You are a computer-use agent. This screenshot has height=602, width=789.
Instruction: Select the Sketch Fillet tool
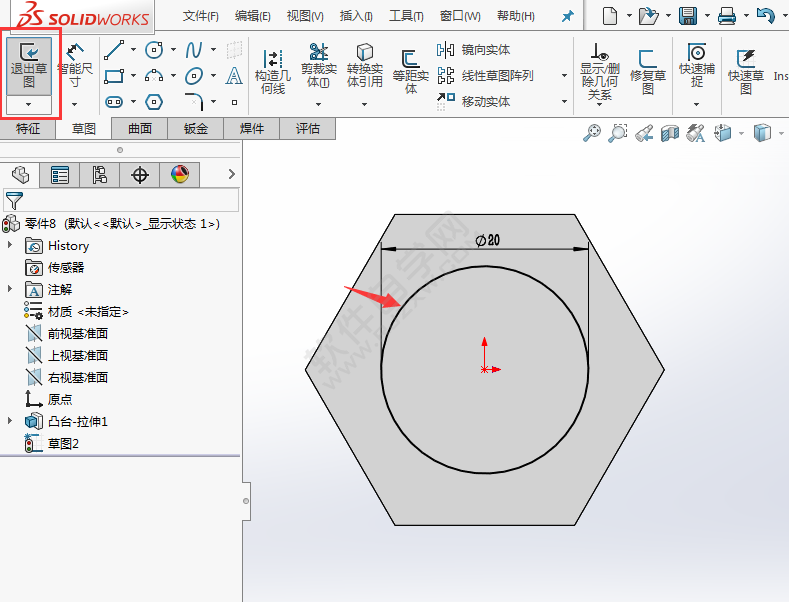[x=194, y=102]
